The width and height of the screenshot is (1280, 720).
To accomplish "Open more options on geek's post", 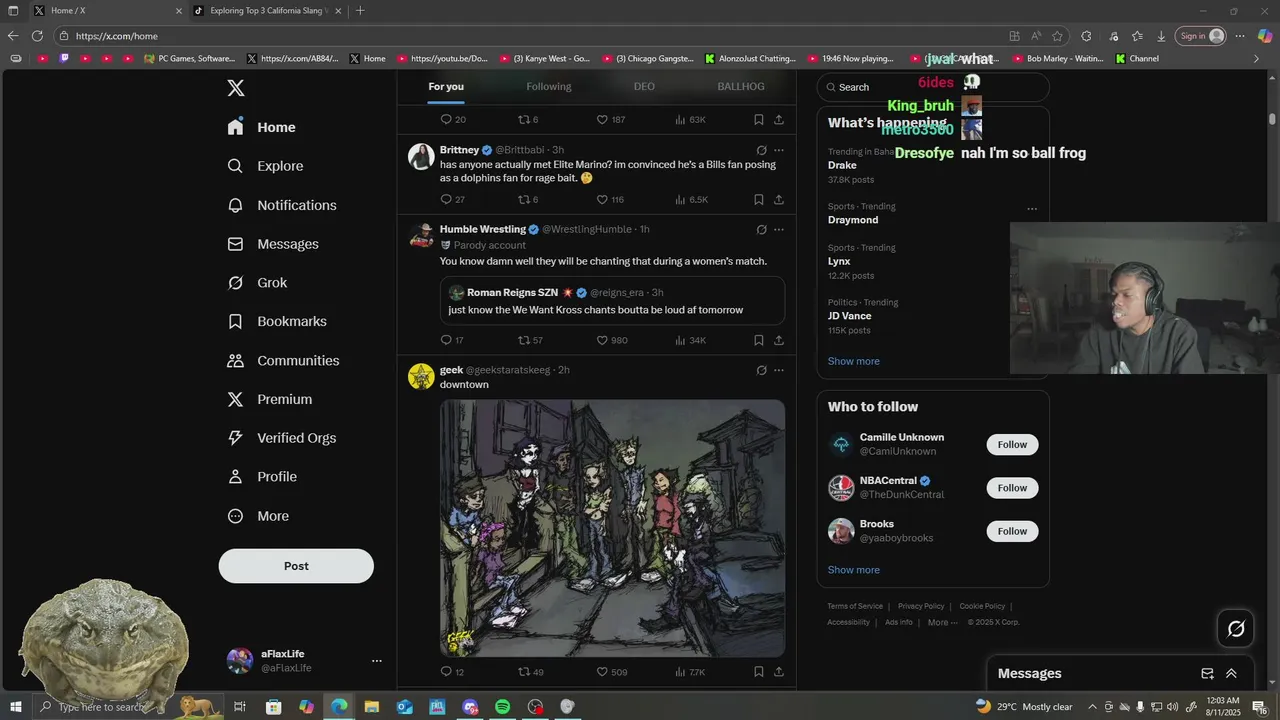I will (x=779, y=370).
